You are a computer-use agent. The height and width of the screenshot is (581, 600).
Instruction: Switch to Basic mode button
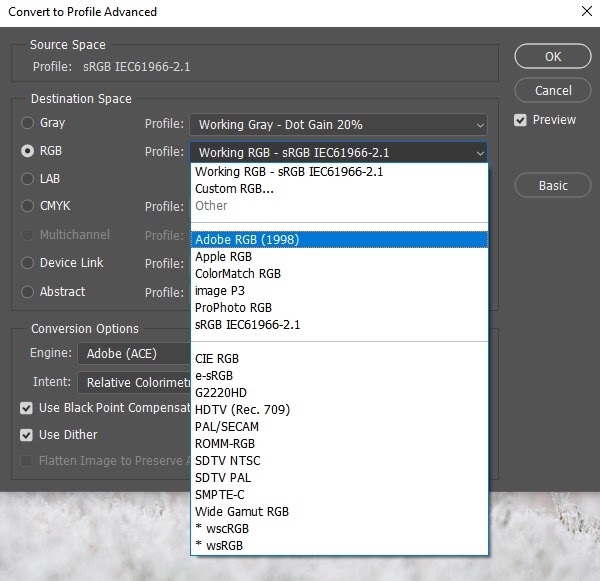coord(553,185)
